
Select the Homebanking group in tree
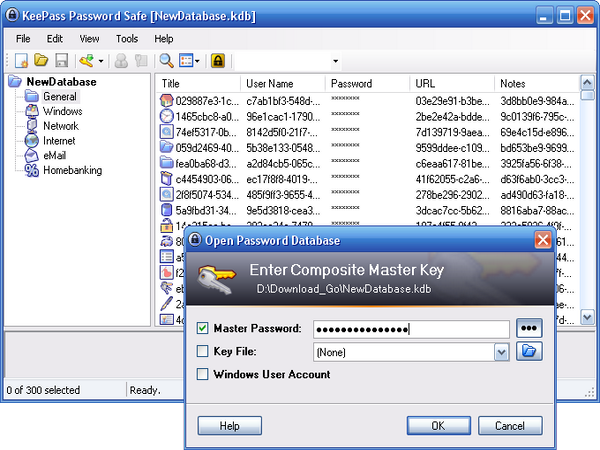[71, 170]
